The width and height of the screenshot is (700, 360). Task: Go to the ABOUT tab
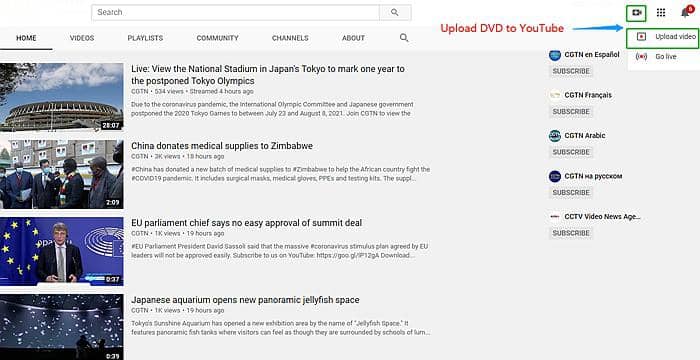pyautogui.click(x=353, y=38)
